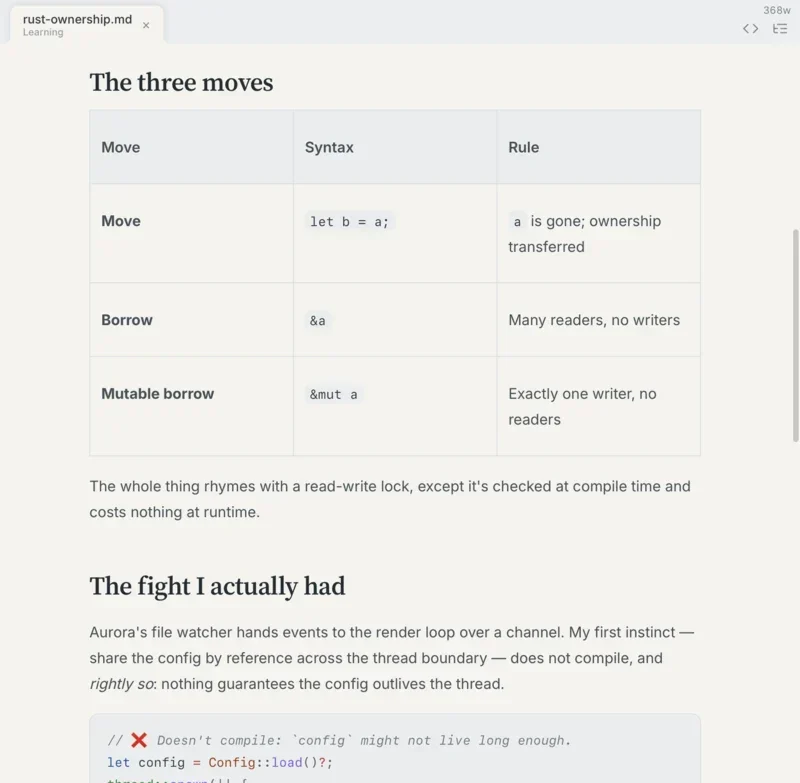
Task: Click the "&mut a" inline code snippet
Action: click(334, 394)
